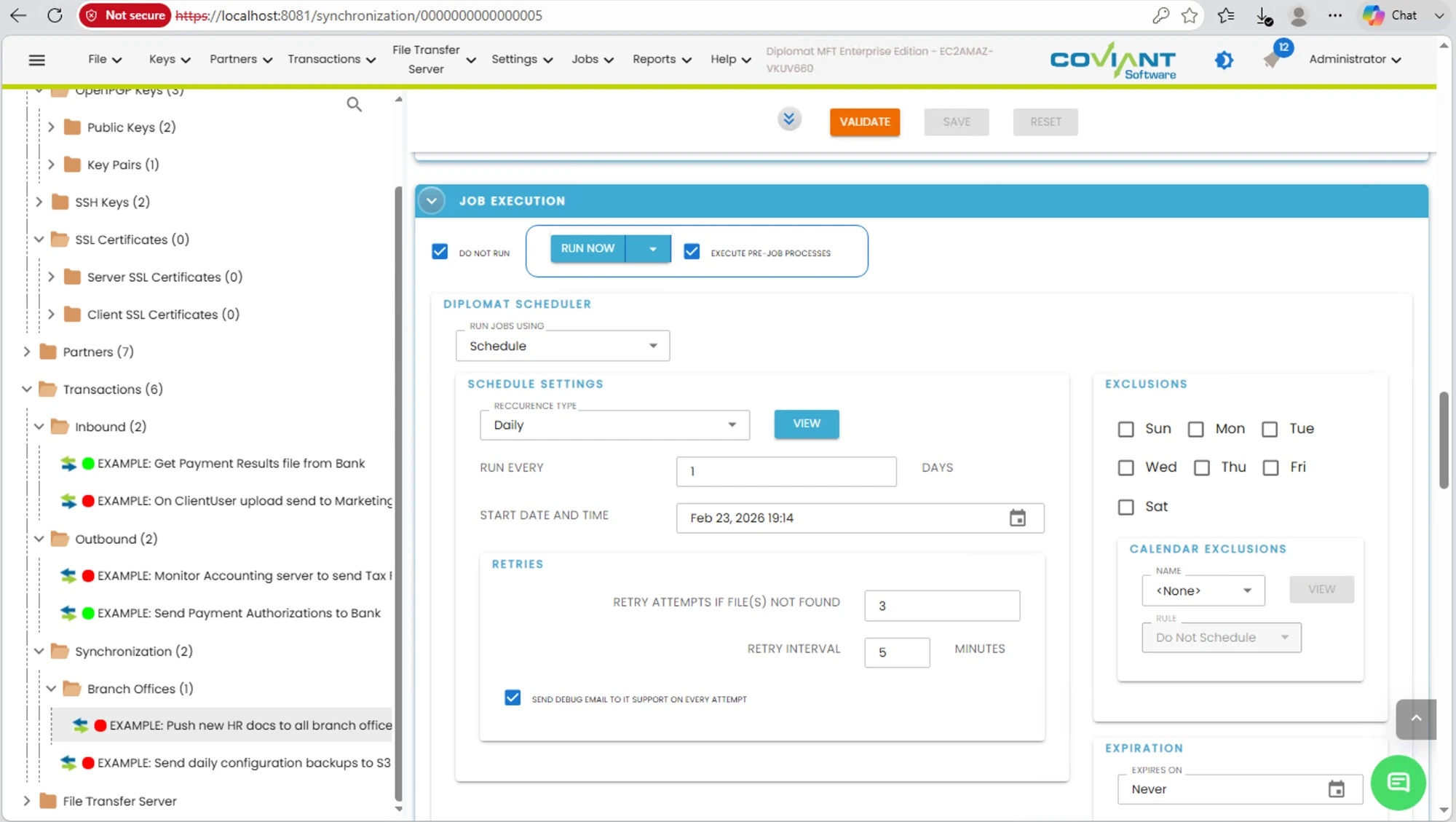Check the Sun exclusion checkbox

pyautogui.click(x=1125, y=430)
